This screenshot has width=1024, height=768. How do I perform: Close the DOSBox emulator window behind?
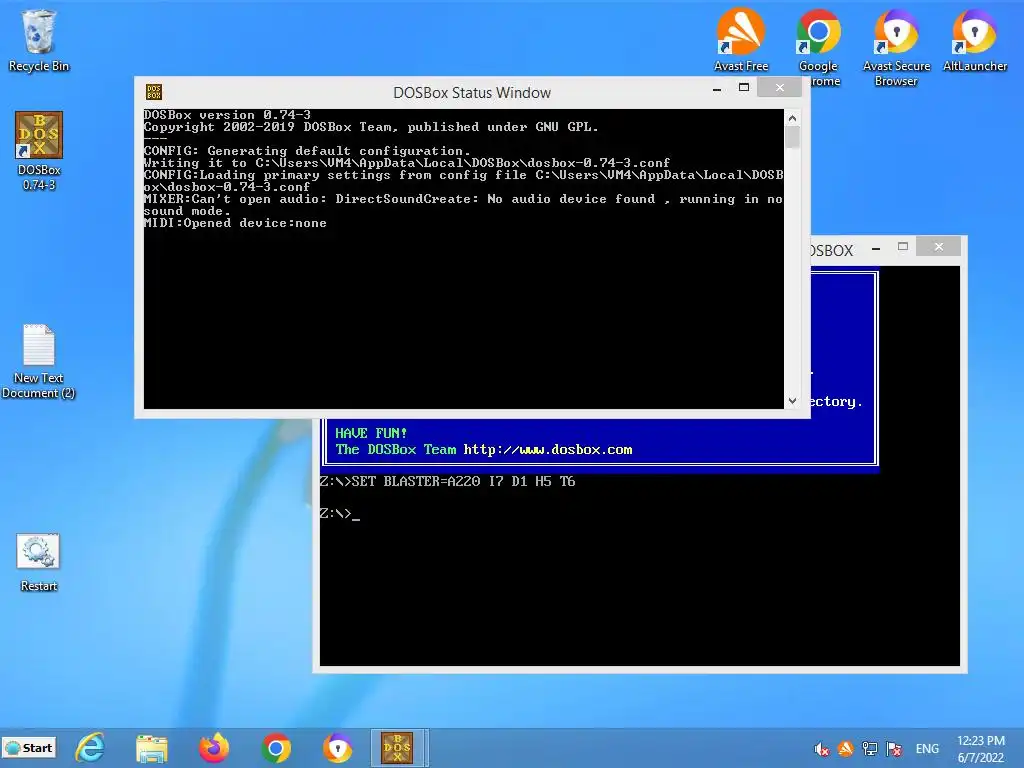tap(938, 247)
